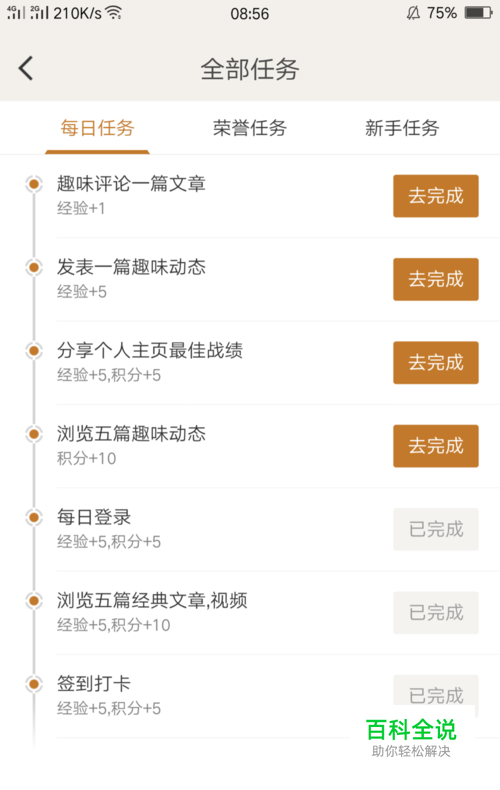Click timeline dot beside 趣味评论一篇文章

tap(34, 184)
